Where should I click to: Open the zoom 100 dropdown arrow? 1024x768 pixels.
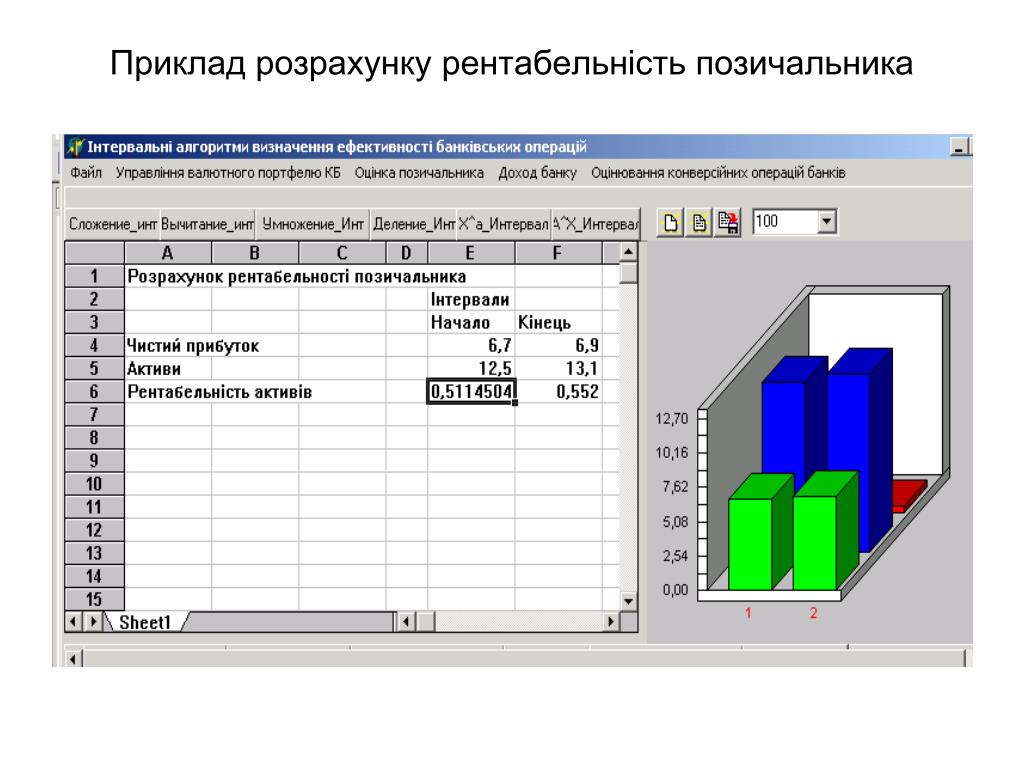click(x=827, y=221)
